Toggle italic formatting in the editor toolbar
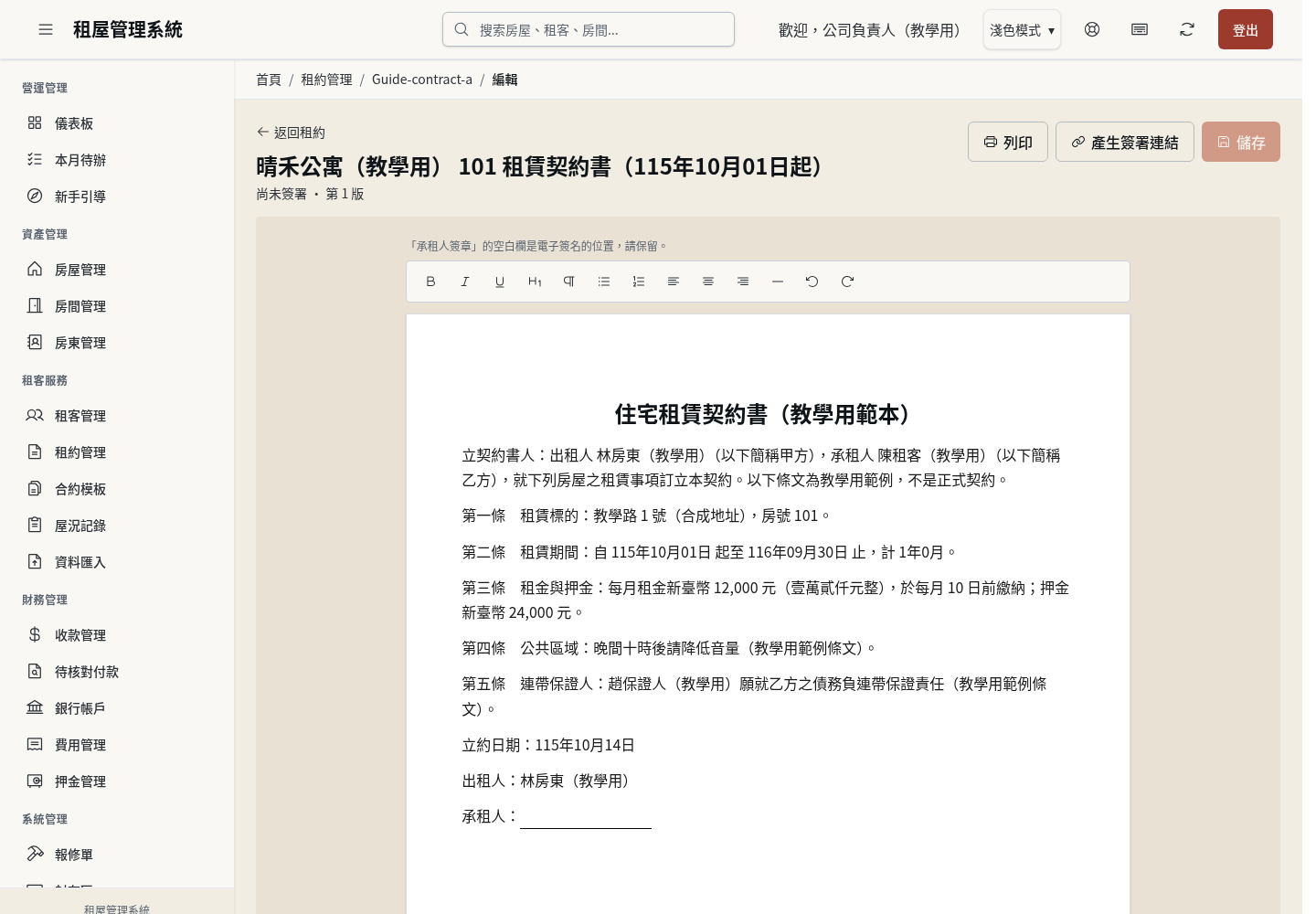This screenshot has width=1316, height=914. (465, 282)
